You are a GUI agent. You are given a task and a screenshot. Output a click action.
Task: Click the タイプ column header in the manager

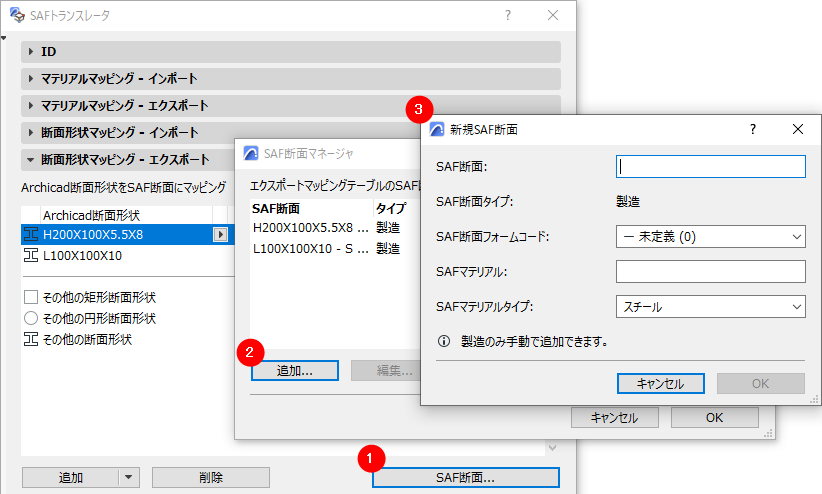click(397, 208)
